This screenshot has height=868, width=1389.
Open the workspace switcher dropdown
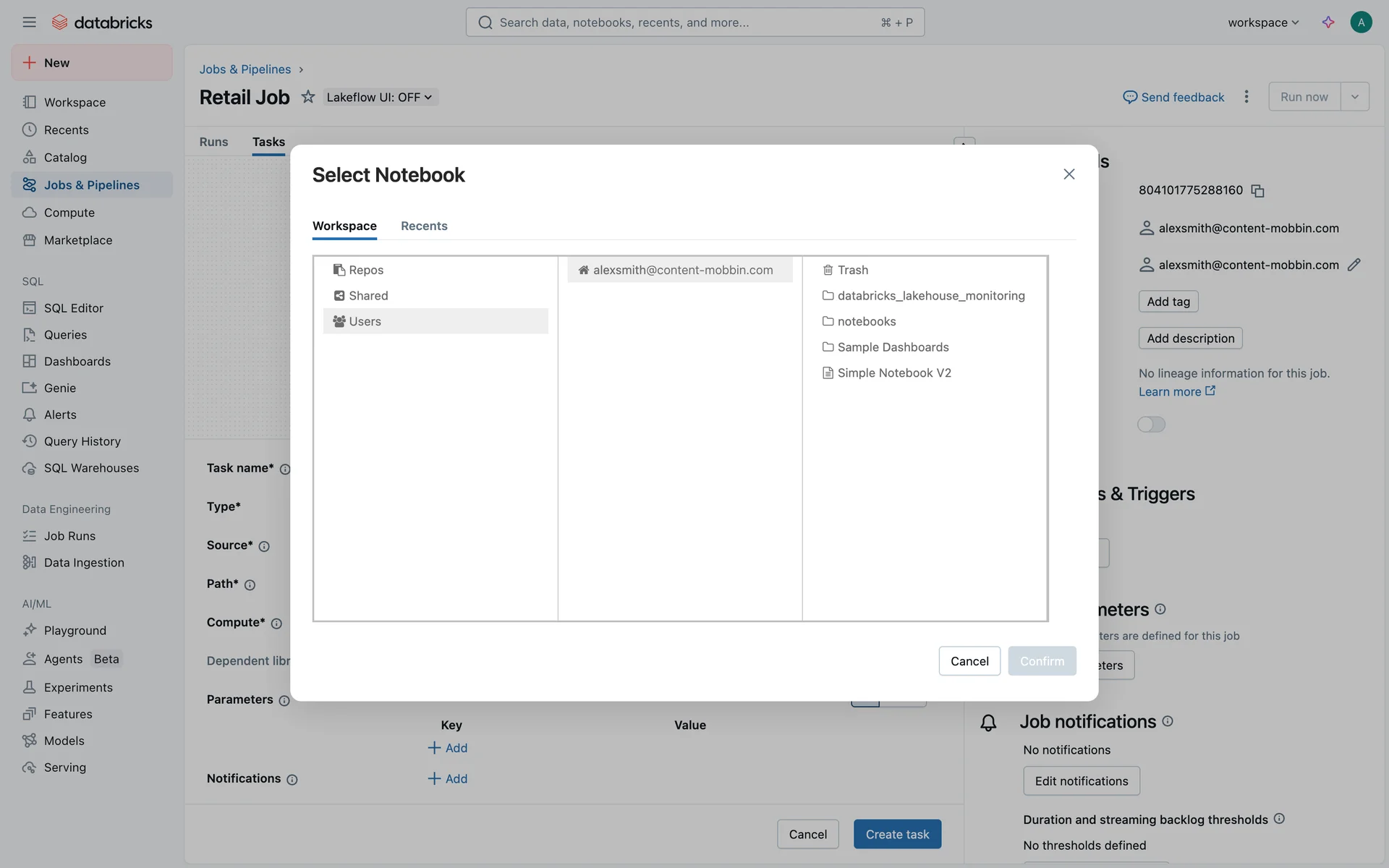point(1263,22)
